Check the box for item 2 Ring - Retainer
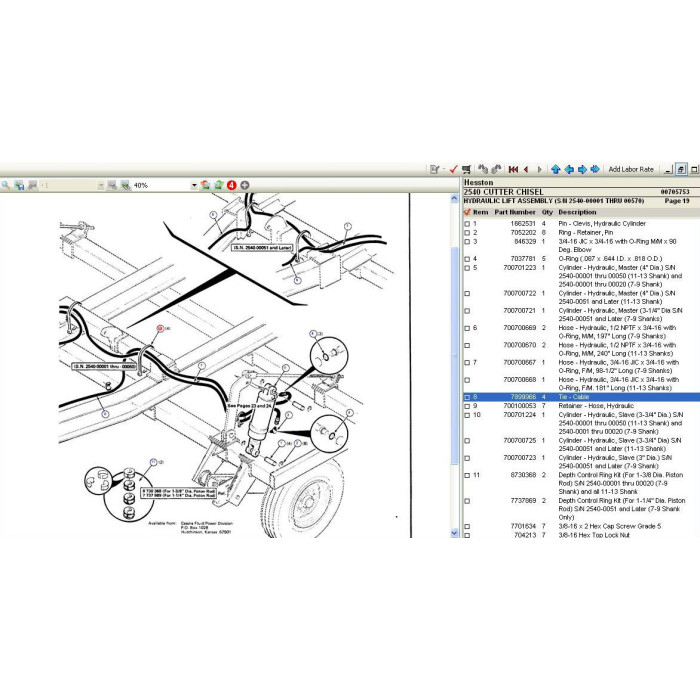Viewport: 700px width, 700px height. point(467,233)
